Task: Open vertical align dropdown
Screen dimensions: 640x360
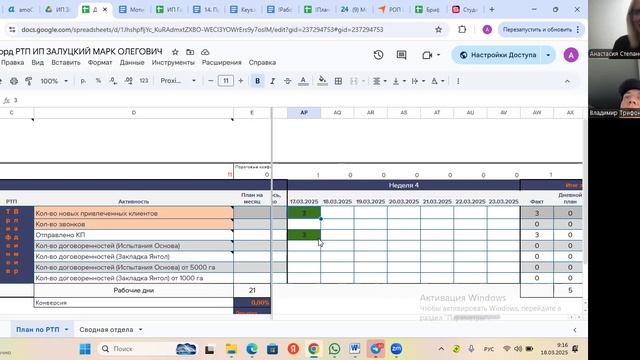Action: 399,81
